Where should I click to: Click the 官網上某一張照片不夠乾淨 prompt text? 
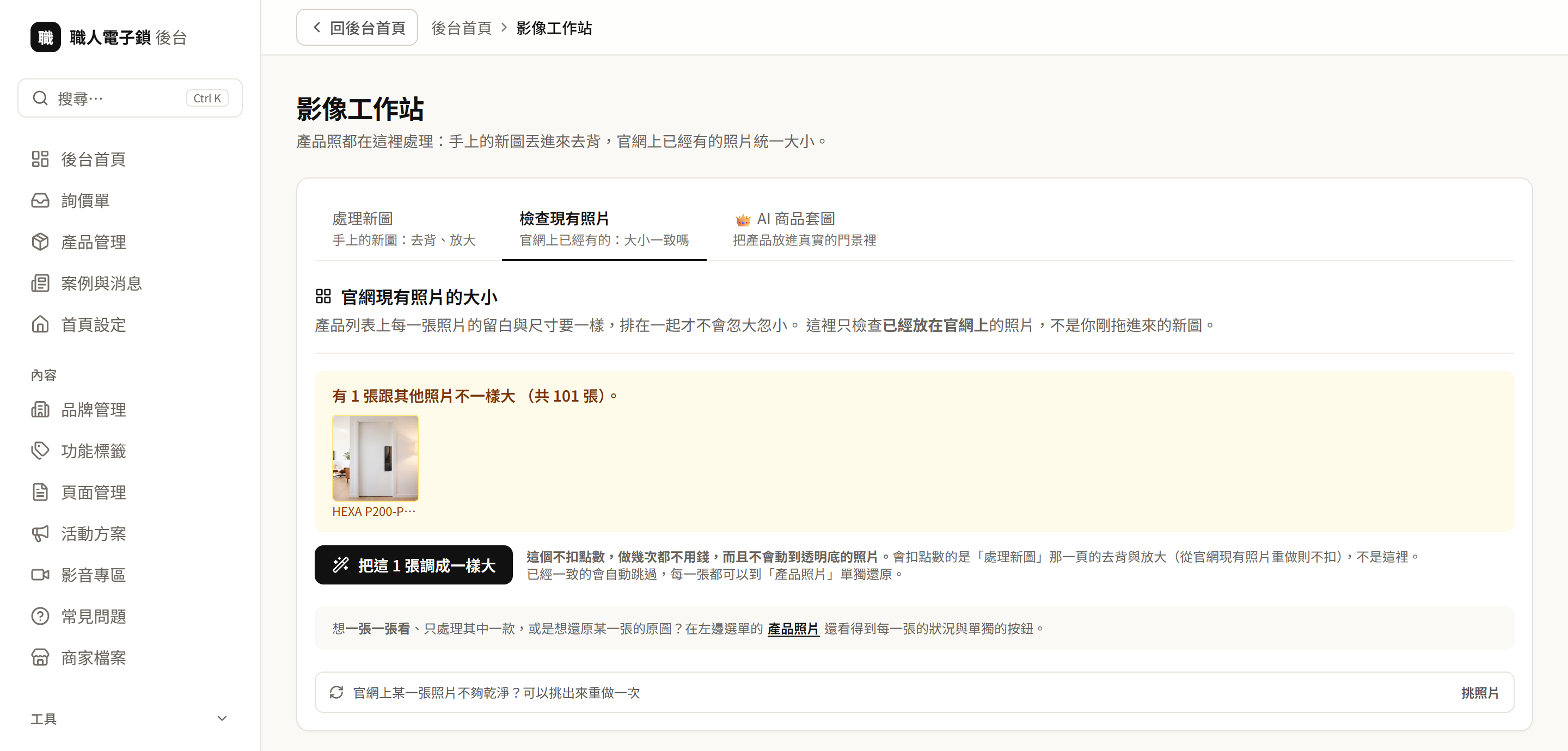tap(497, 693)
